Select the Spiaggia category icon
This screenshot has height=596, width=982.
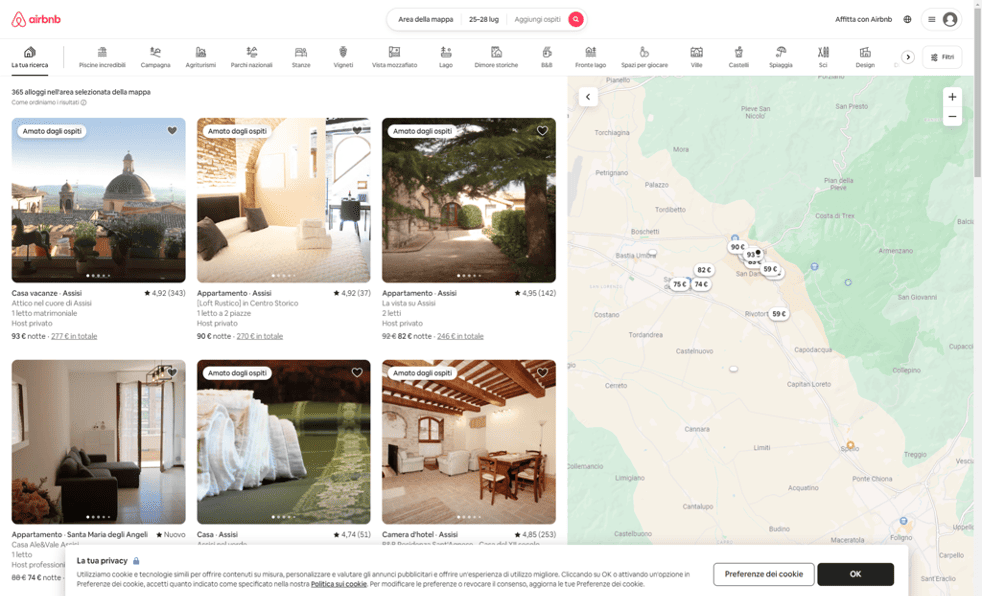pos(781,57)
